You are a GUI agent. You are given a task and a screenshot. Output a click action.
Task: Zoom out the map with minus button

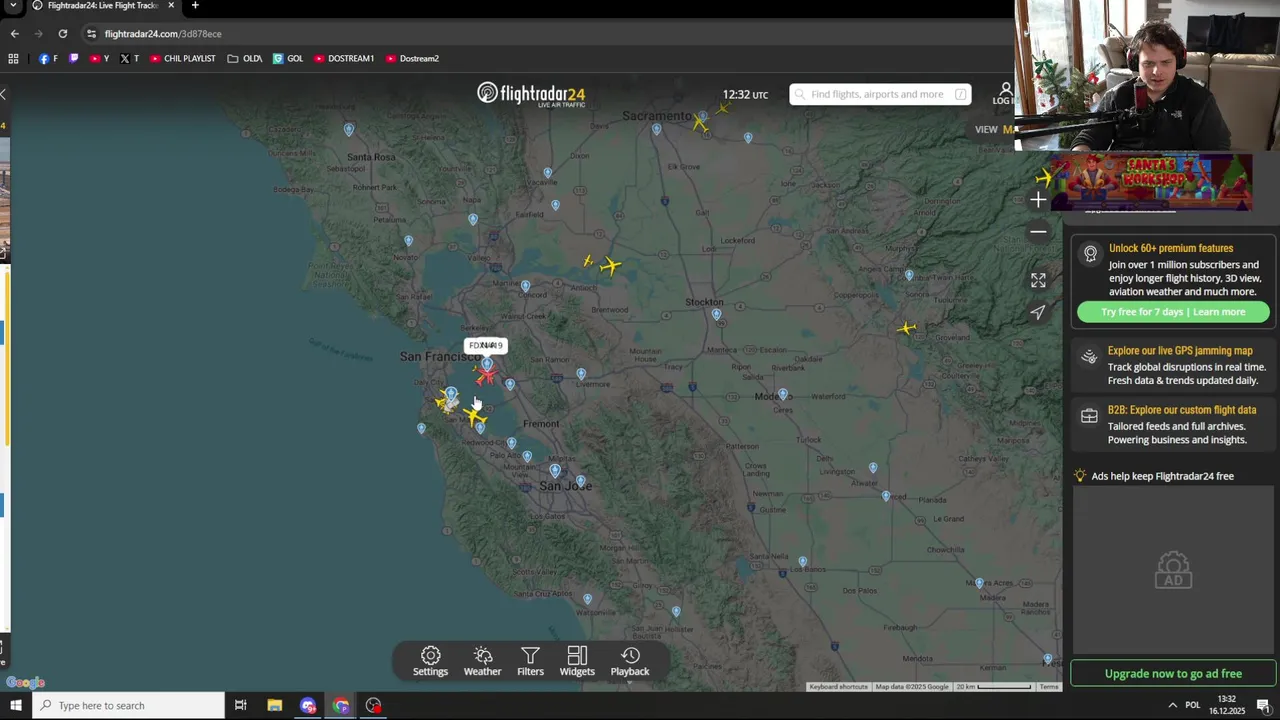click(1038, 232)
